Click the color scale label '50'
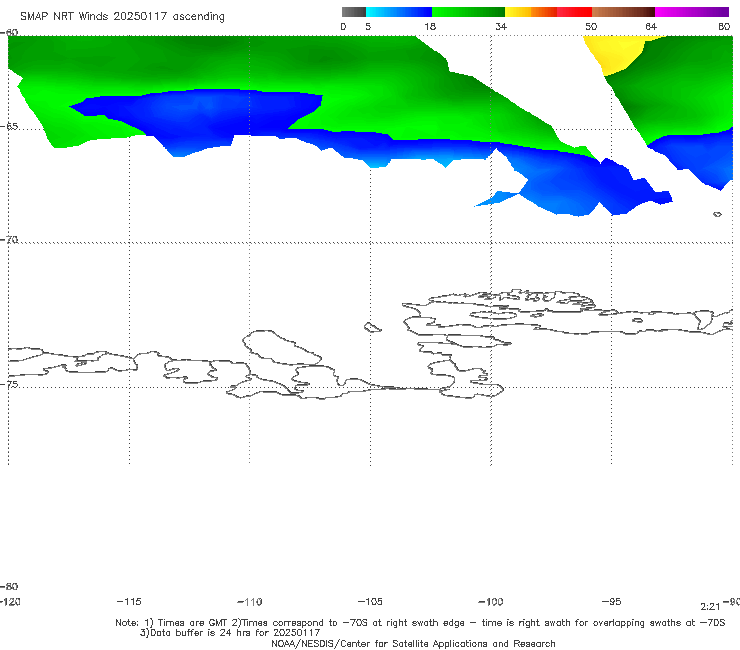This screenshot has height=650, width=740. (x=591, y=26)
